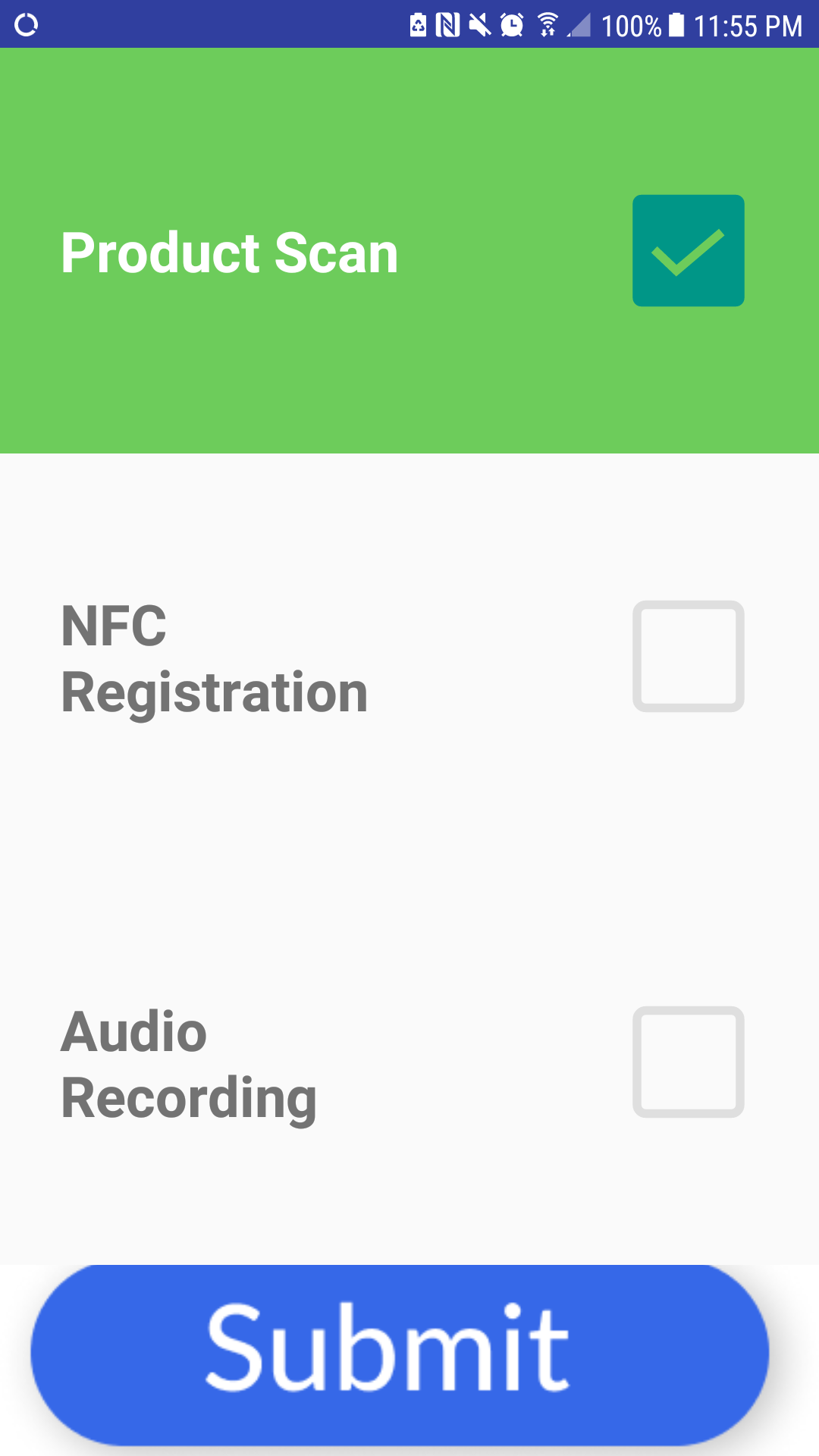Tap the NFC Registration label text

(214, 659)
